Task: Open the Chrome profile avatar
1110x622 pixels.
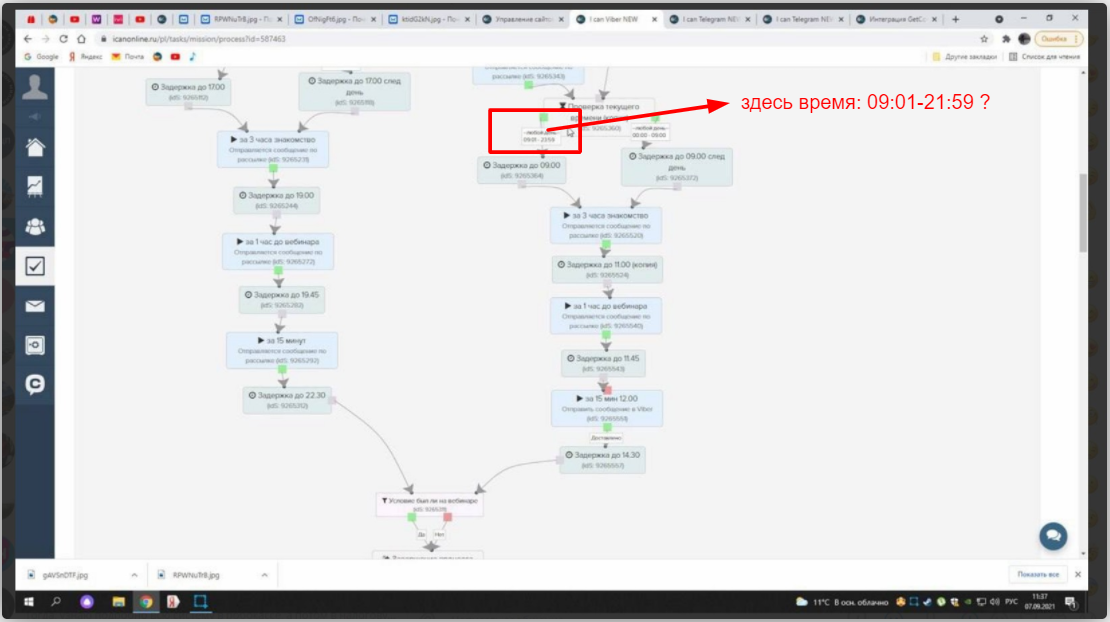Action: 1024,39
